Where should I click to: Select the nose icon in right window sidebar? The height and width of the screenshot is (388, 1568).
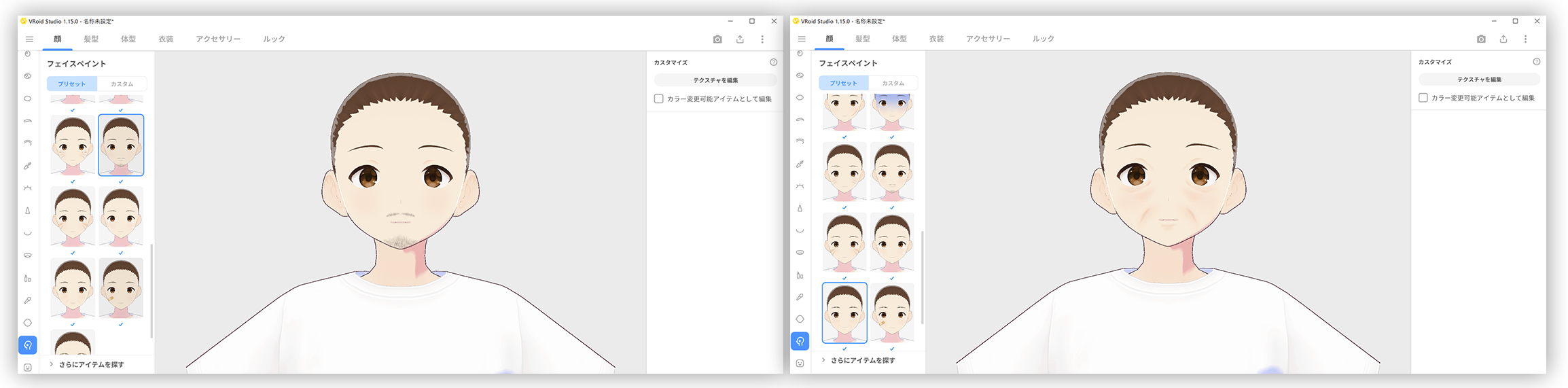click(800, 209)
